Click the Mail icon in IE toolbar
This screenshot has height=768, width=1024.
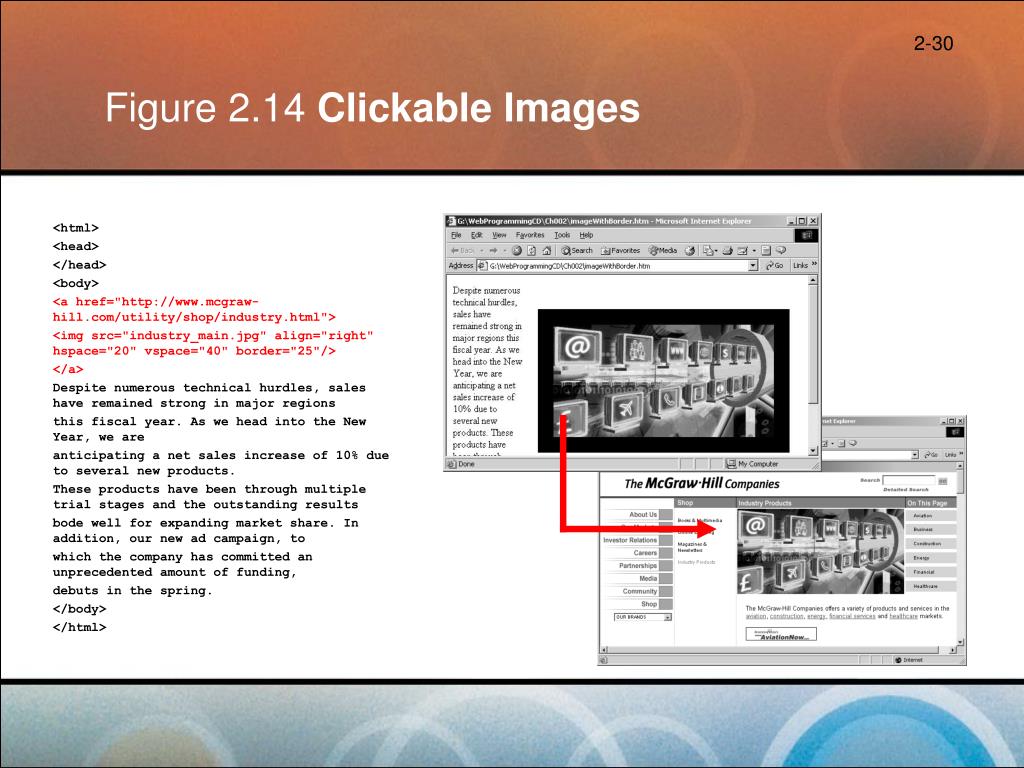point(707,251)
